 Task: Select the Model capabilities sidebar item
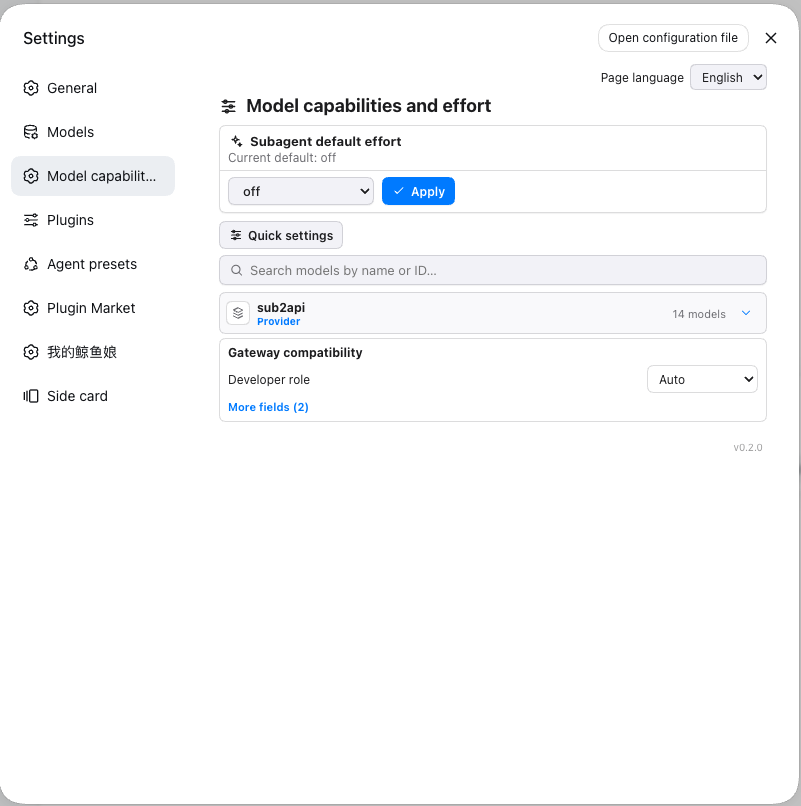[x=93, y=176]
